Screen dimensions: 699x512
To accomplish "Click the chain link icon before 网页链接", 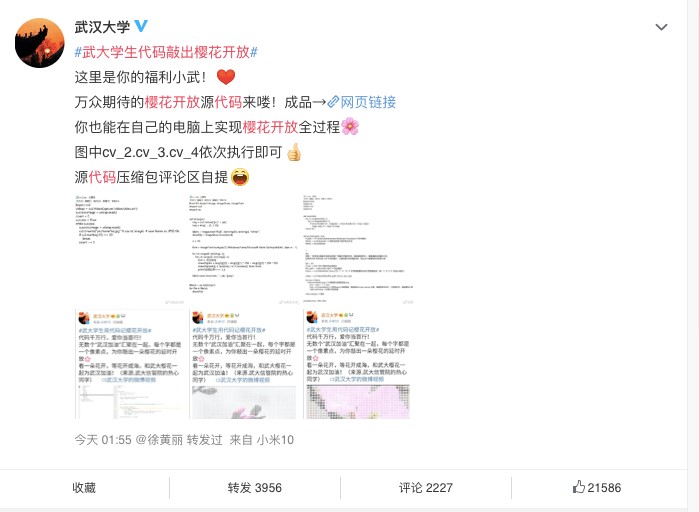I will click(x=333, y=102).
